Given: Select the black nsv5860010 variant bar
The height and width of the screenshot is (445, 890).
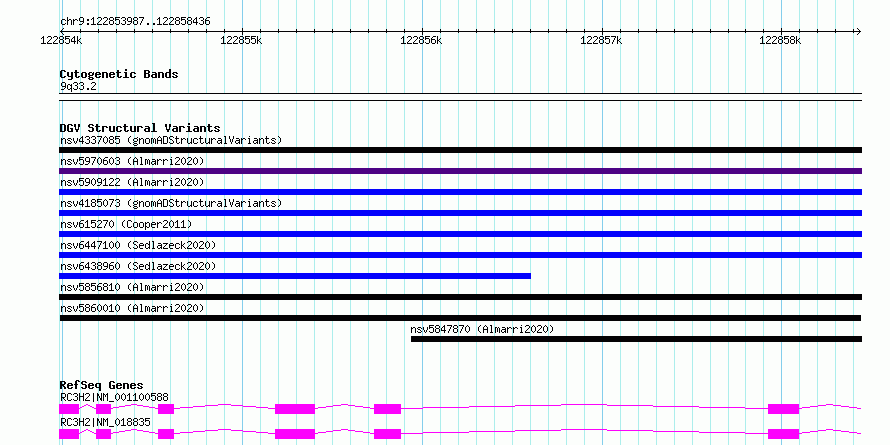Looking at the screenshot, I should pos(460,318).
